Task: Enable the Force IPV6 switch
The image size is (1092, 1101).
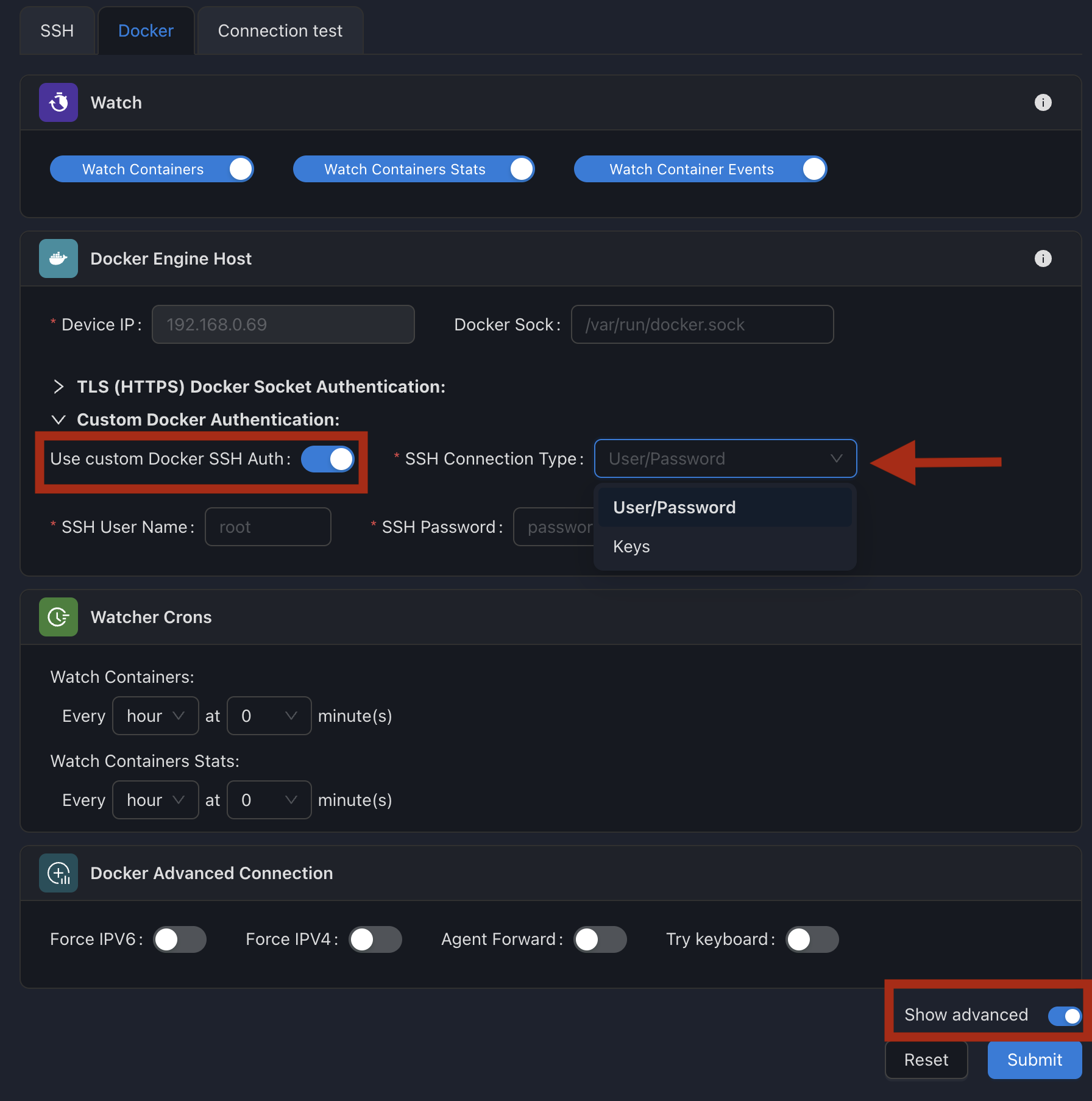Action: [x=180, y=939]
